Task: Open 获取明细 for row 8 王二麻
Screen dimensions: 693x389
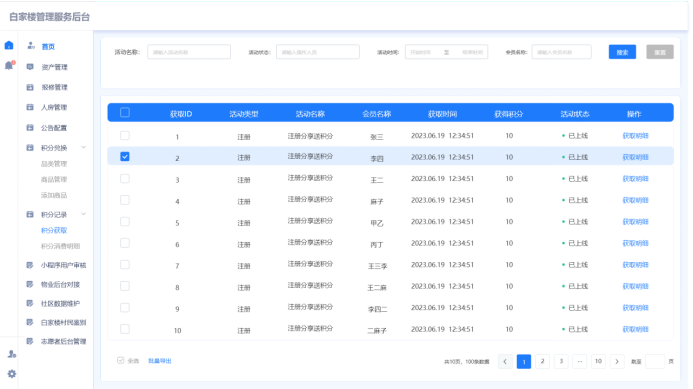Action: [635, 286]
